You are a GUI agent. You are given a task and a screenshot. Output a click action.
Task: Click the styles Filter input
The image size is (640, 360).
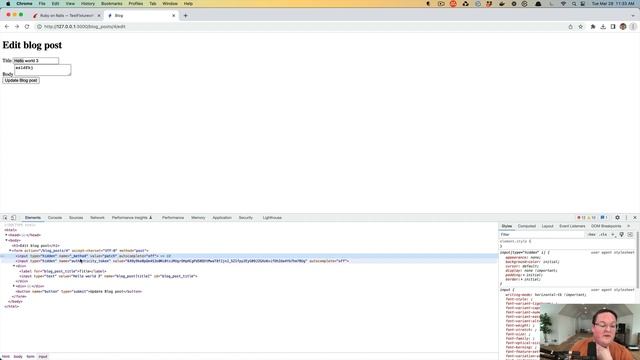542,235
